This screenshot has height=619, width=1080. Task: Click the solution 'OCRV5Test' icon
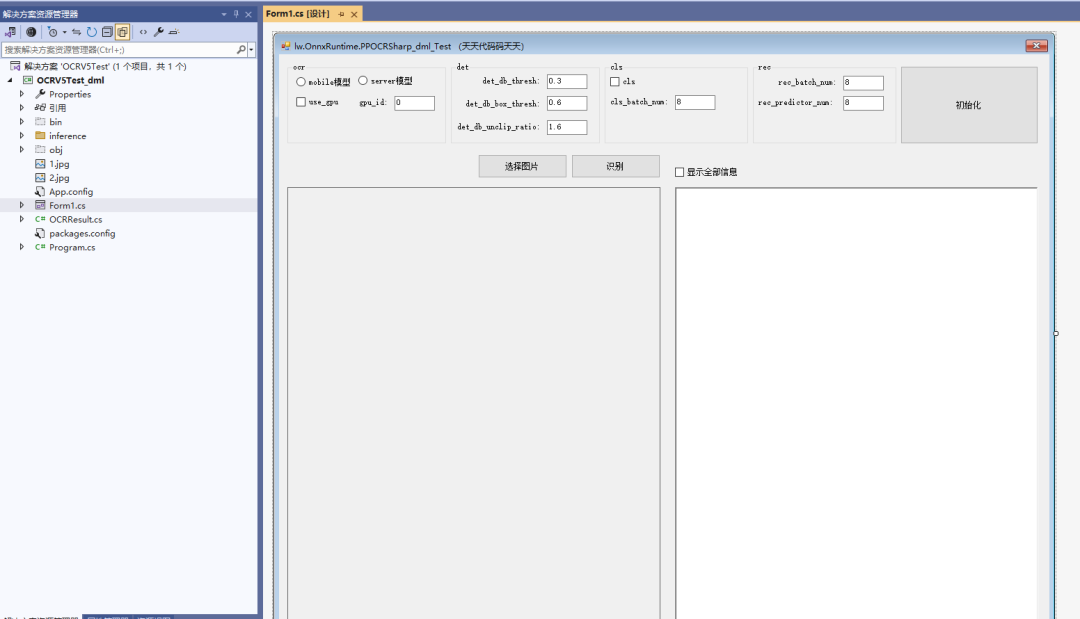point(15,66)
